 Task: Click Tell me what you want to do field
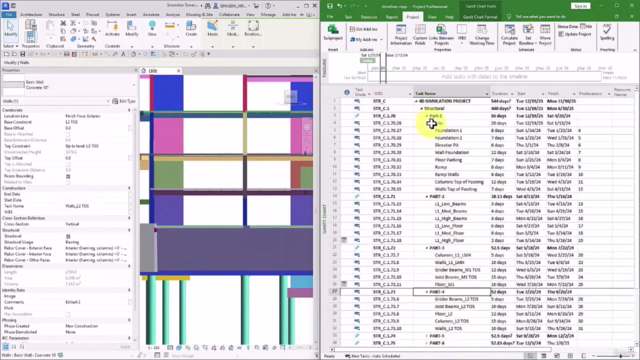coord(540,17)
